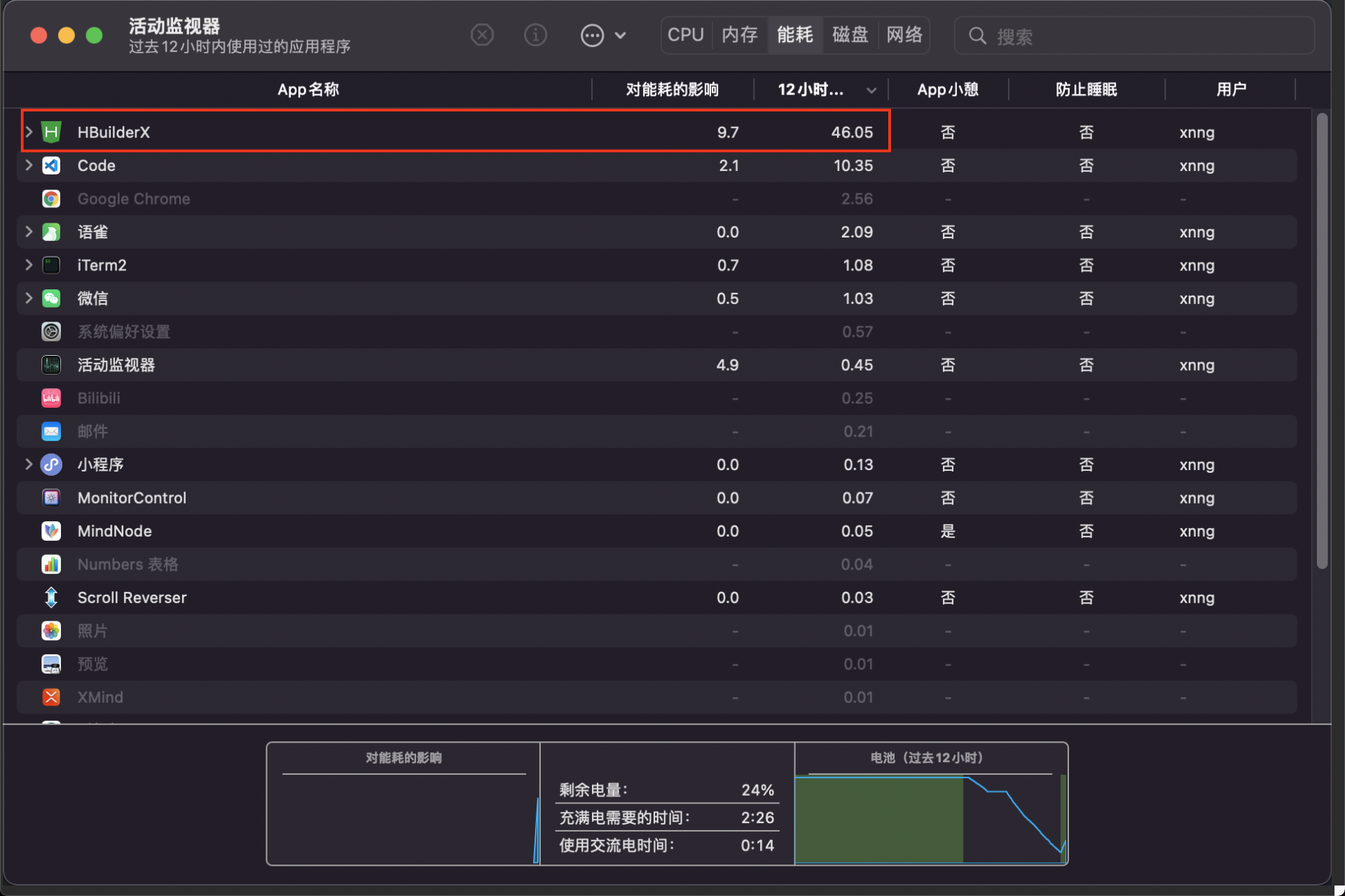
Task: Expand the HBuilderX process group
Action: click(x=29, y=132)
